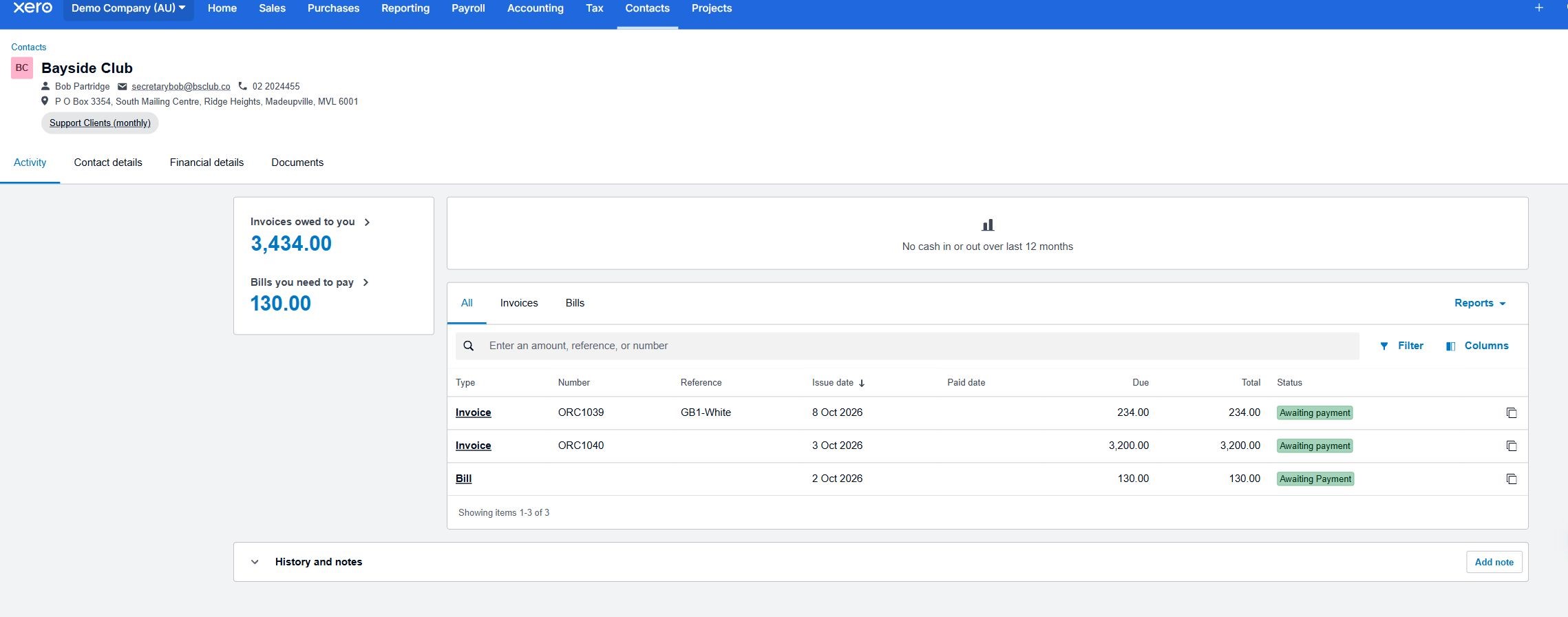
Task: Click the secretarybob@bsclub.co email link
Action: point(181,86)
